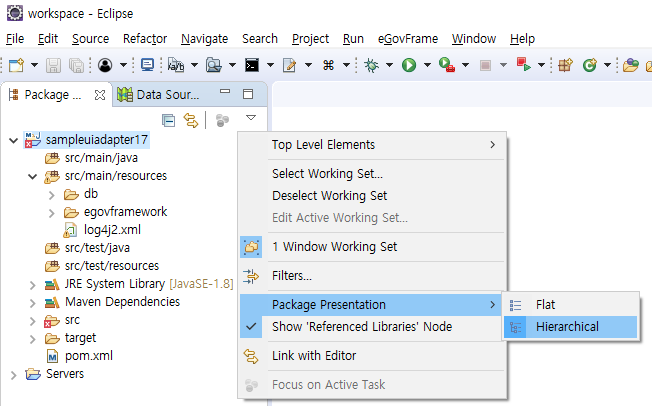Image resolution: width=652 pixels, height=406 pixels.
Task: Choose Select Working Set... menu entry
Action: tap(327, 174)
